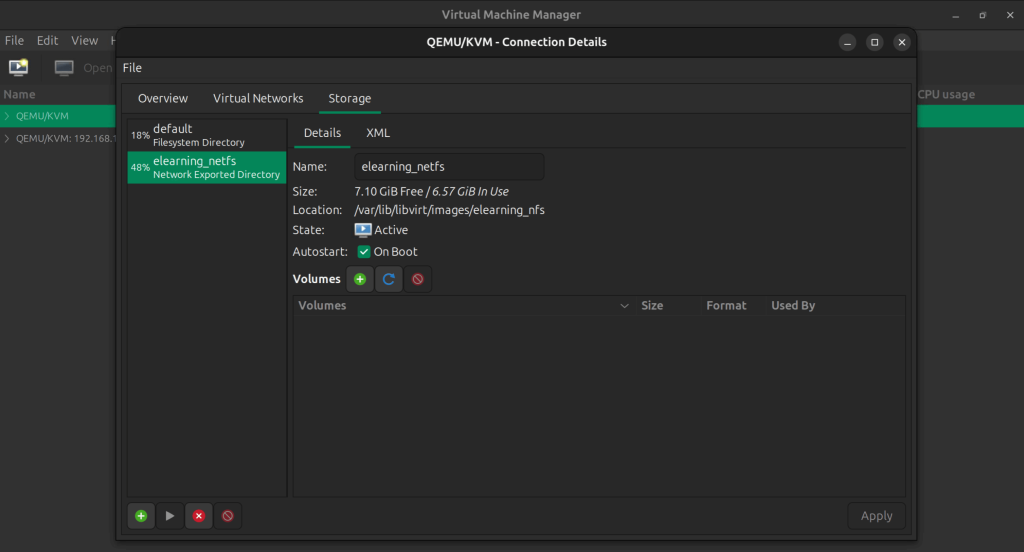Screen dimensions: 1024x552
Task: Expand the QEMU/KVM connection row
Action: [x=7, y=116]
